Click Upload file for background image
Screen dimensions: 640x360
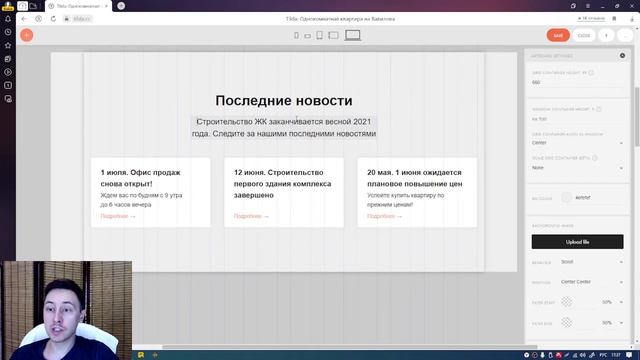(577, 242)
